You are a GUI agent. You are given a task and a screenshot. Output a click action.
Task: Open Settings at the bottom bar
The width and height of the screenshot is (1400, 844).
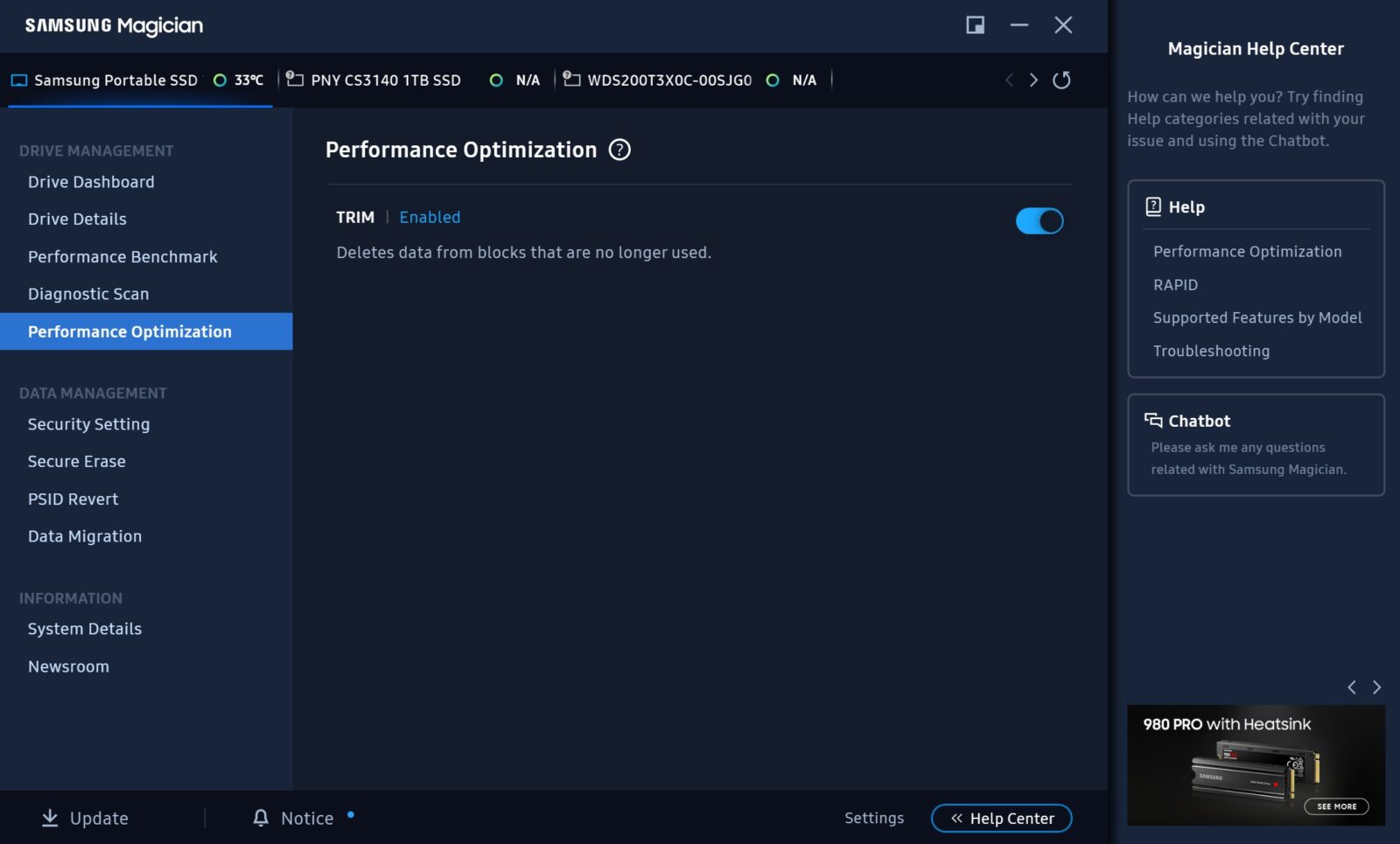point(873,818)
